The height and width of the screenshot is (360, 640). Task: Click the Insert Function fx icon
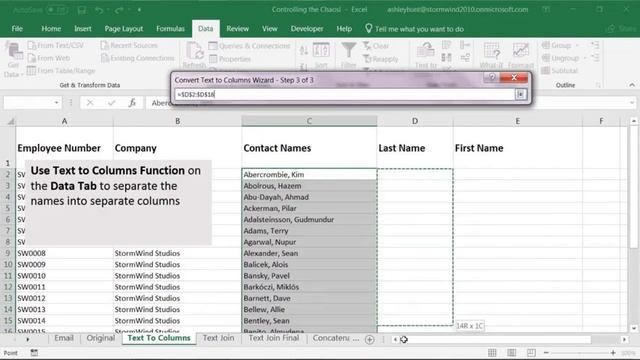point(132,103)
